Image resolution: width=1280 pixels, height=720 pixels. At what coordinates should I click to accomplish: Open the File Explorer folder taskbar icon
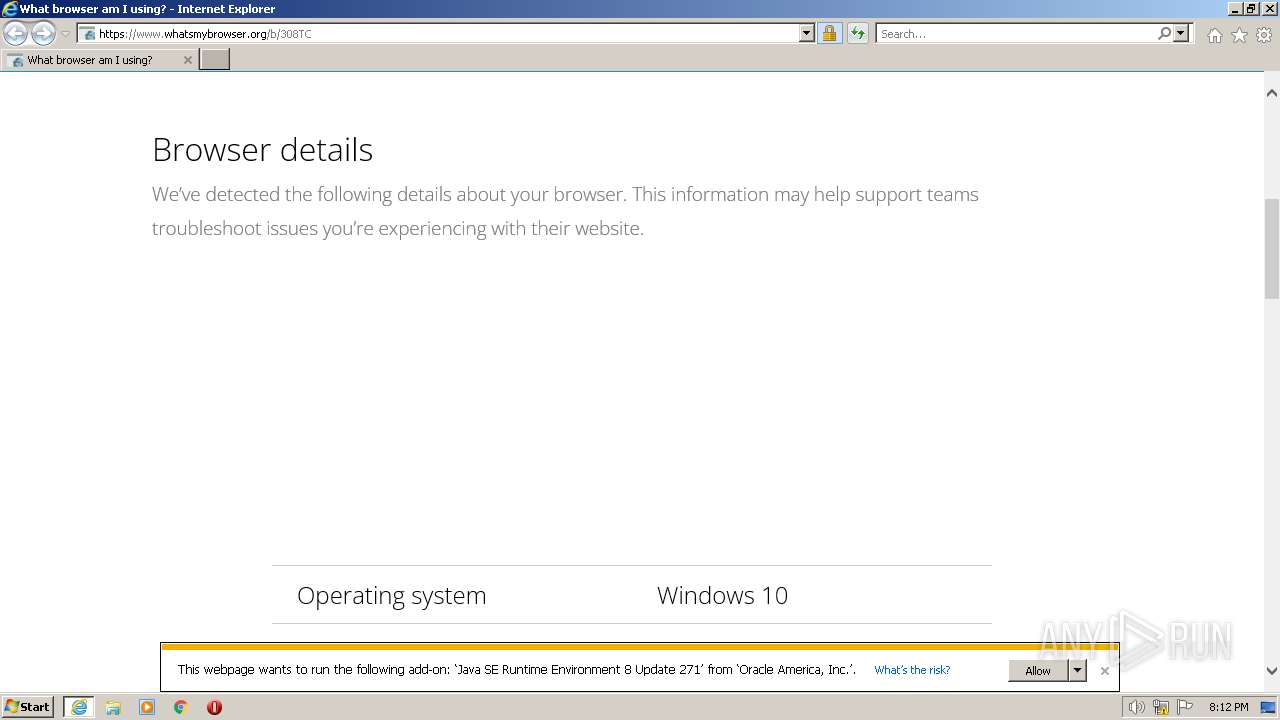[x=113, y=707]
